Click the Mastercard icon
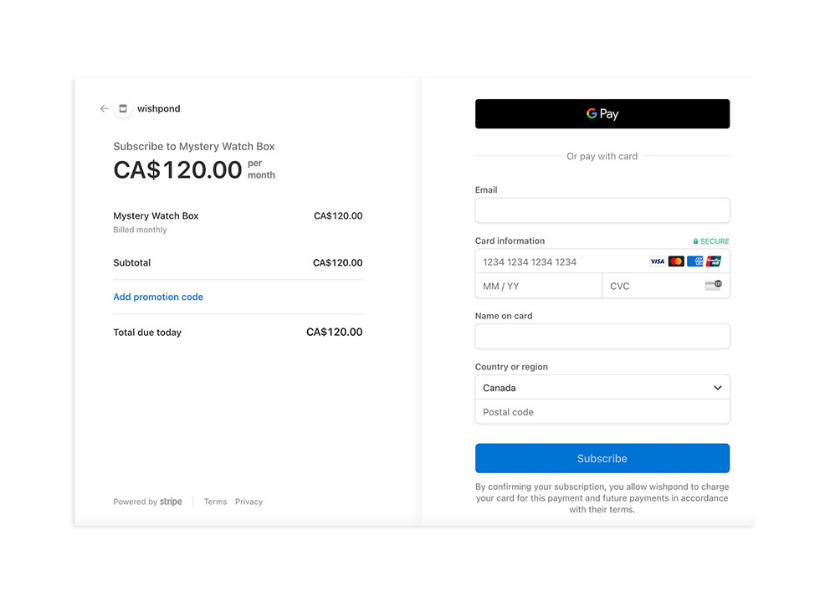Screen dimensions: 830x600 [x=676, y=262]
